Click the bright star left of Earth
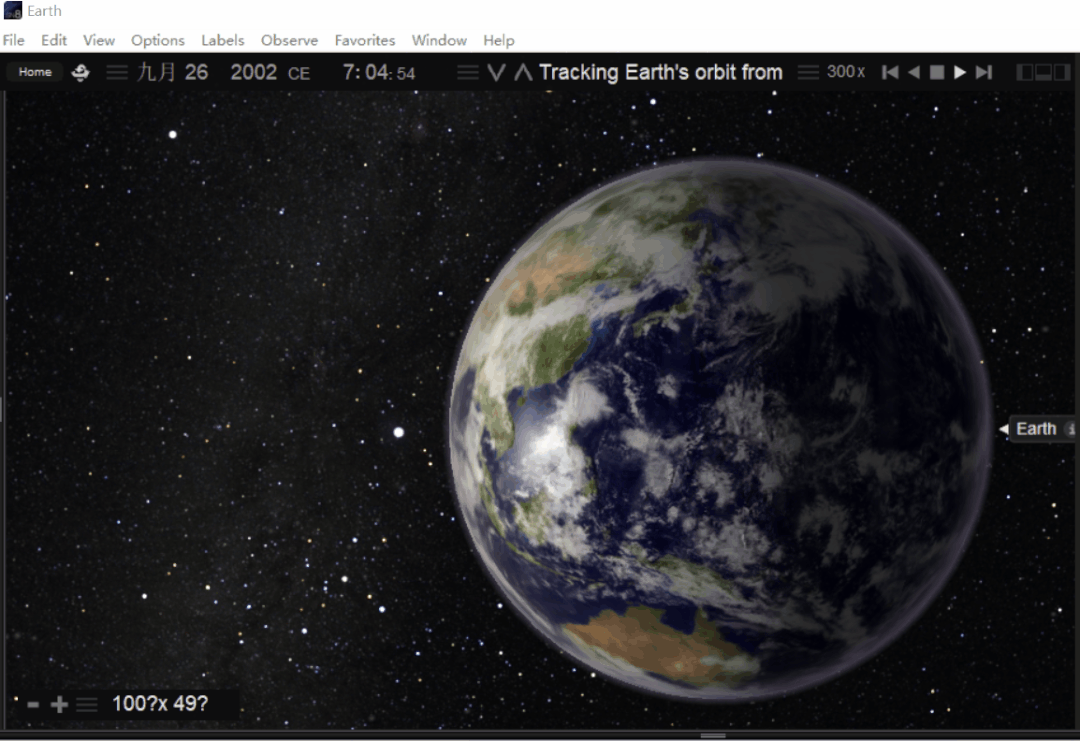This screenshot has height=741, width=1080. click(x=398, y=432)
